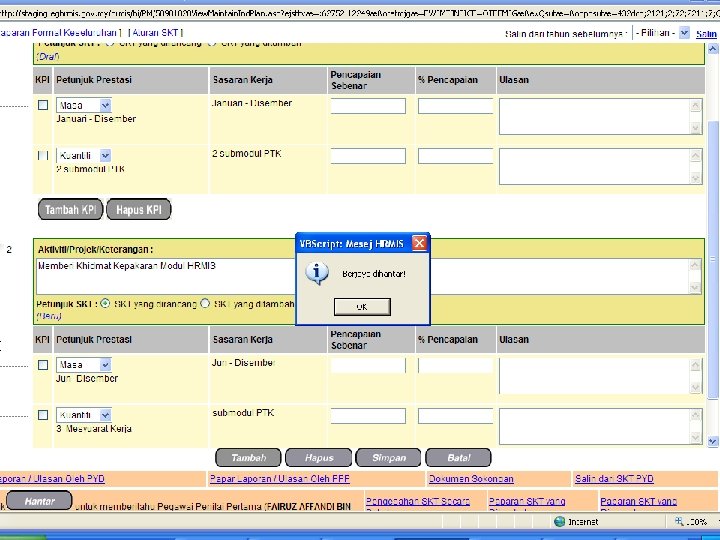This screenshot has height=540, width=720.
Task: Click the Hapus button at the bottom
Action: (x=319, y=458)
